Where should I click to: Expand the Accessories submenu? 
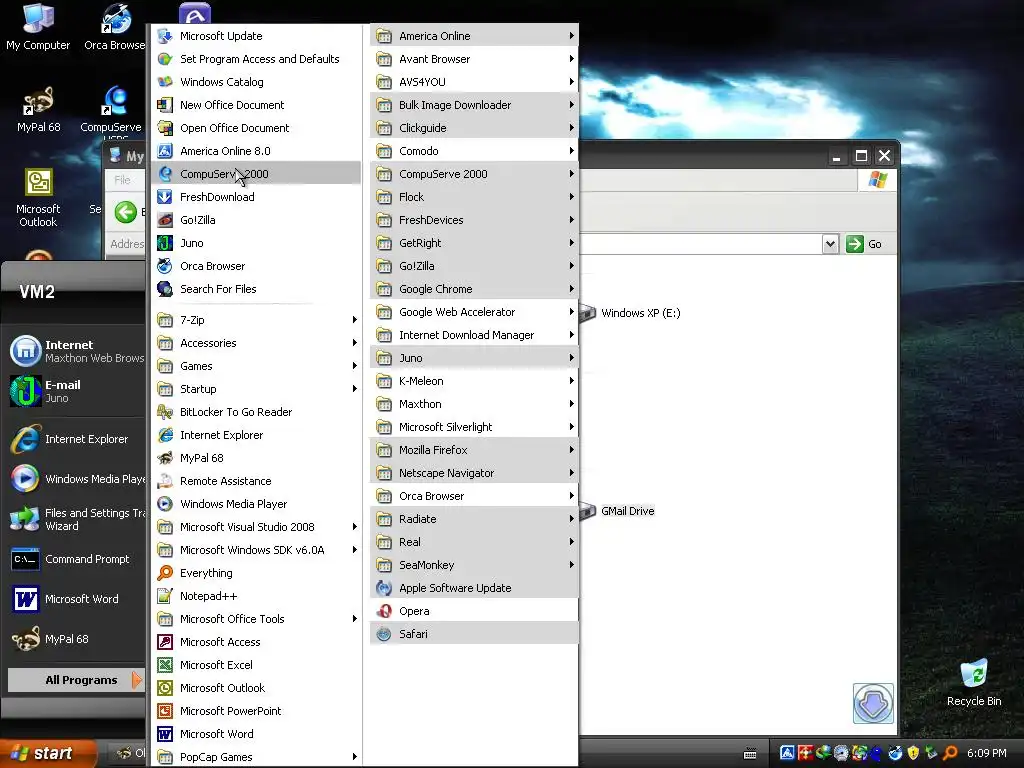click(x=256, y=343)
